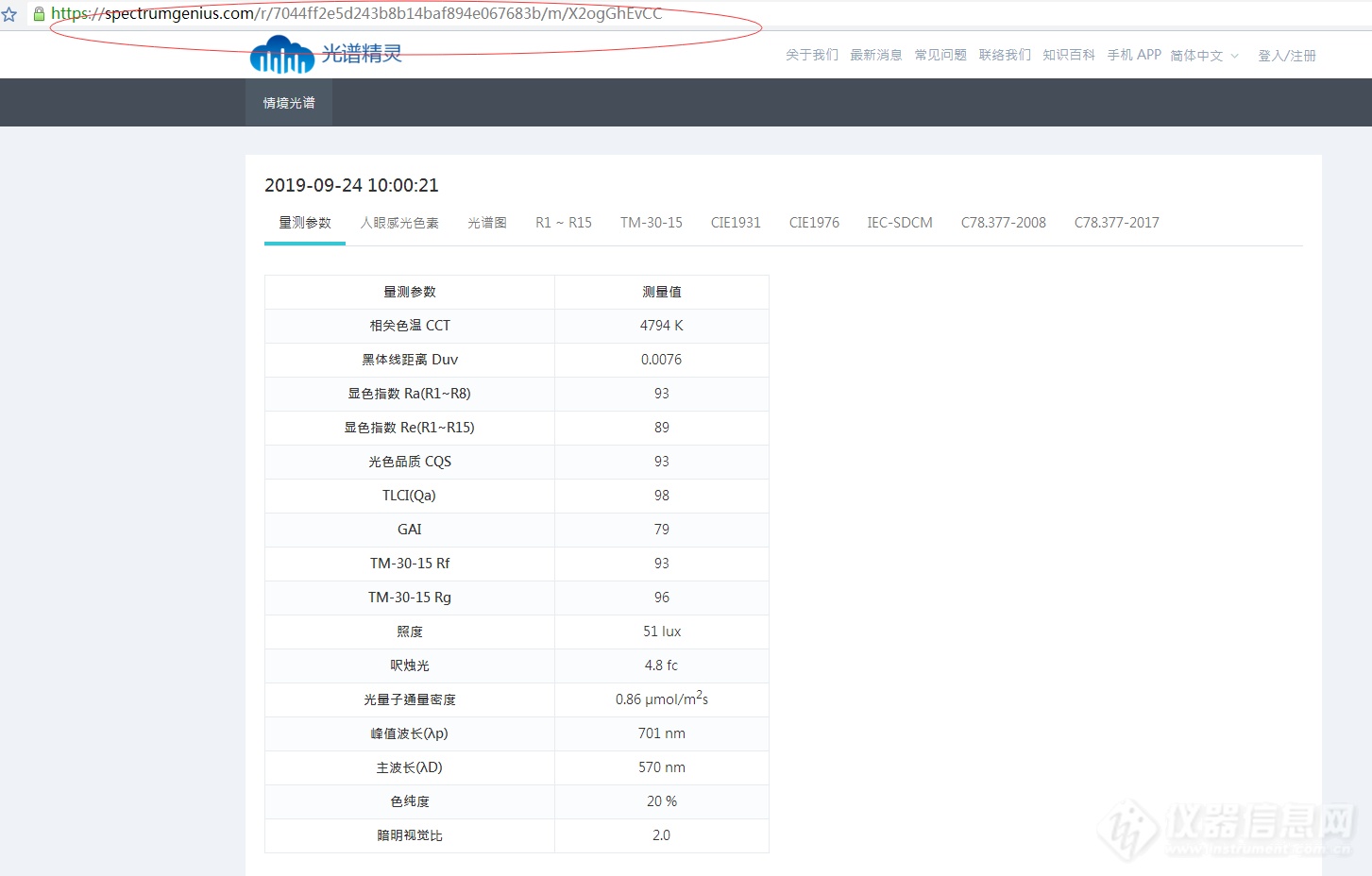Open the 知识百科 link

[x=1069, y=55]
